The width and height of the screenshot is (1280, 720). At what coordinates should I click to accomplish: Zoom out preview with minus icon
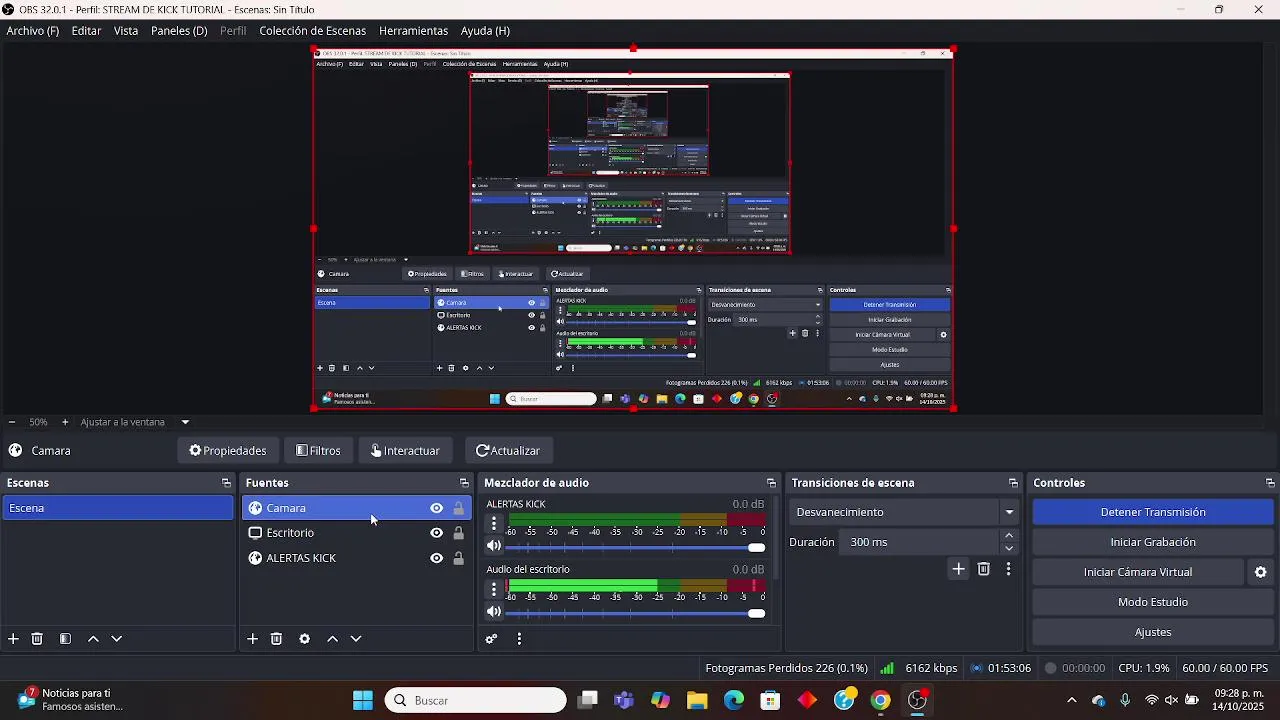[11, 422]
